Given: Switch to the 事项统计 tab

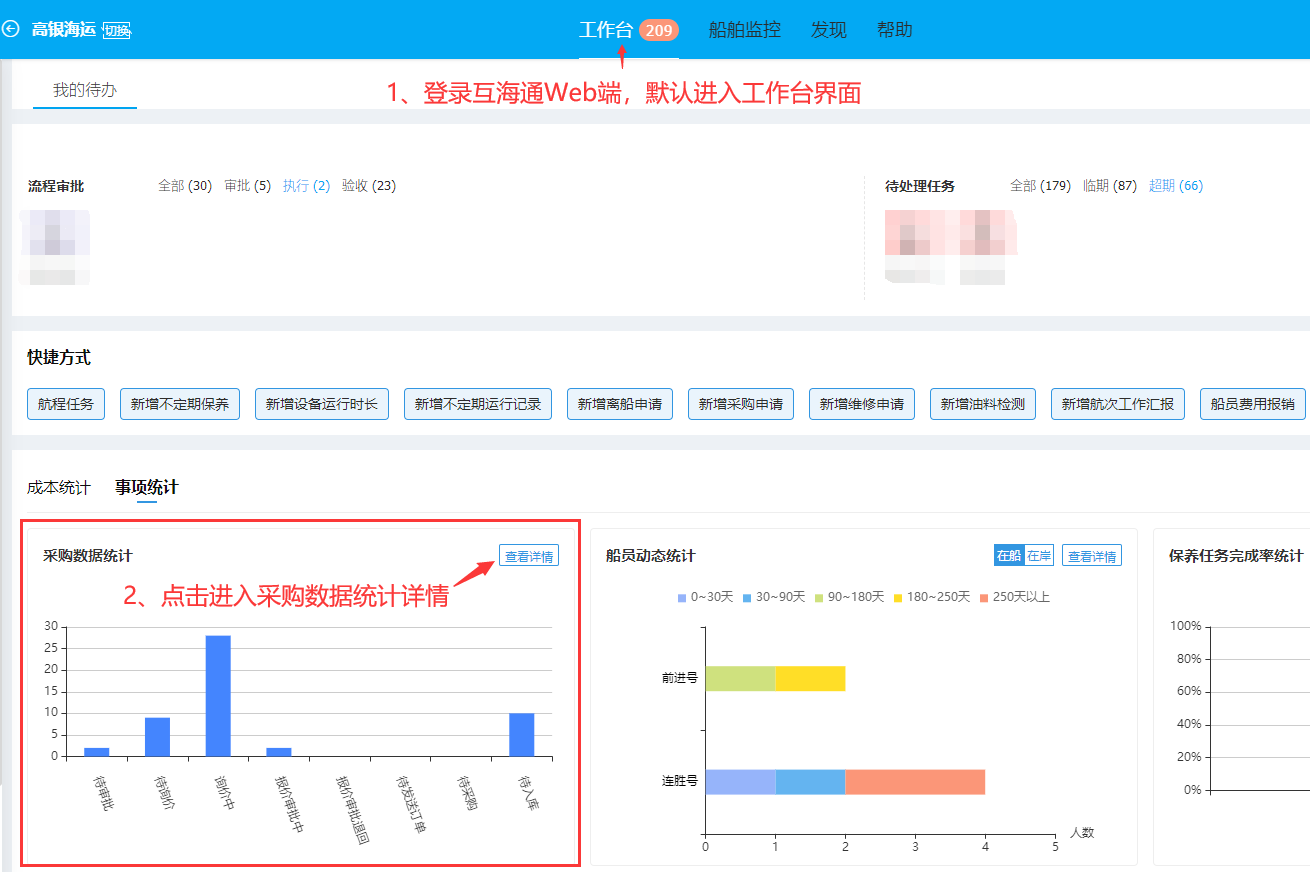Looking at the screenshot, I should tap(147, 488).
